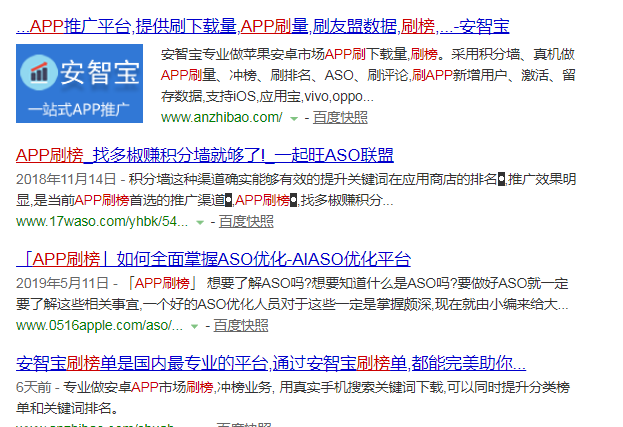Image resolution: width=623 pixels, height=427 pixels.
Task: Open 百度快照 for the anzhibao.com result
Action: (340, 118)
